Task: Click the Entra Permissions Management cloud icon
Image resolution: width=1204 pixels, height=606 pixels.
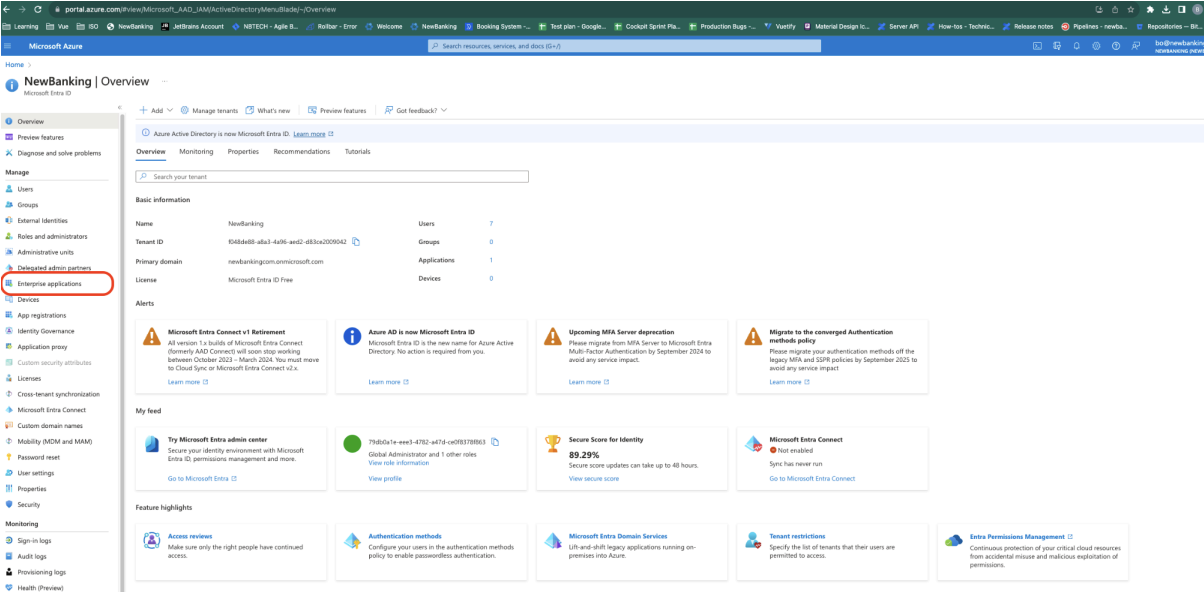Action: coord(953,541)
